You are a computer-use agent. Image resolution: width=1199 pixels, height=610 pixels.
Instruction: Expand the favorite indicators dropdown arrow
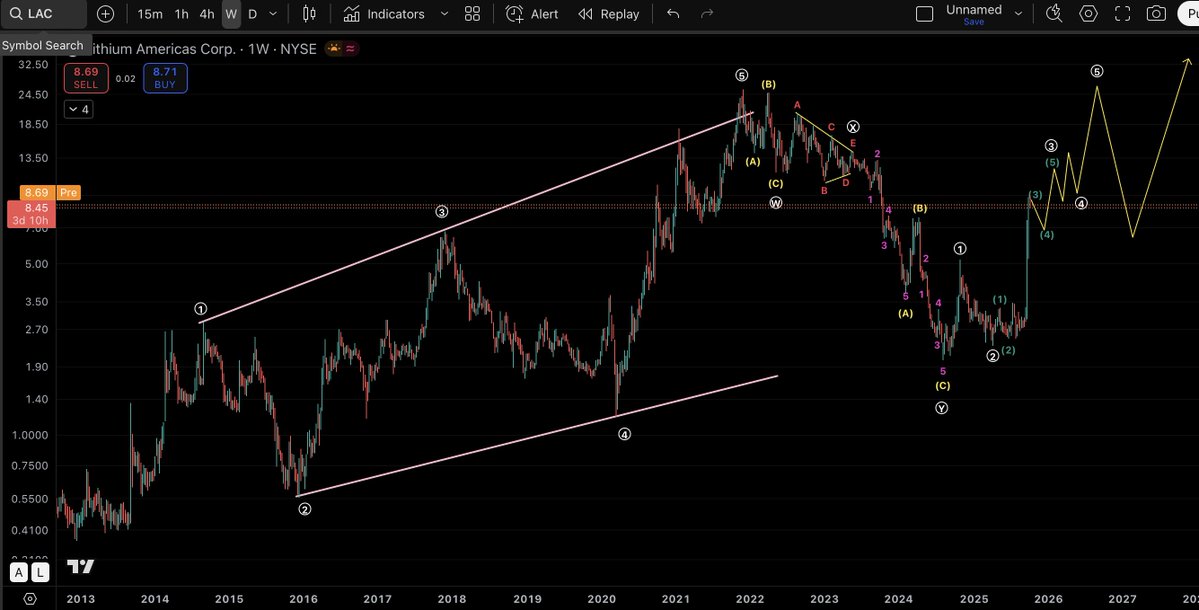(x=444, y=14)
